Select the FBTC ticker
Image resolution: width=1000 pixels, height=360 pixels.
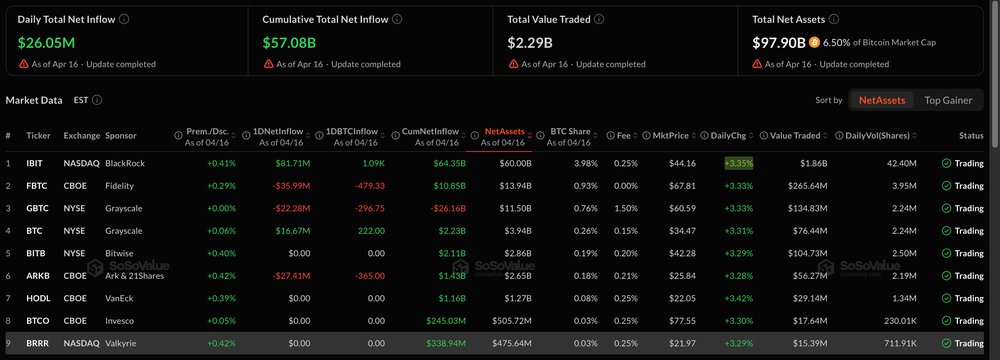coord(36,186)
